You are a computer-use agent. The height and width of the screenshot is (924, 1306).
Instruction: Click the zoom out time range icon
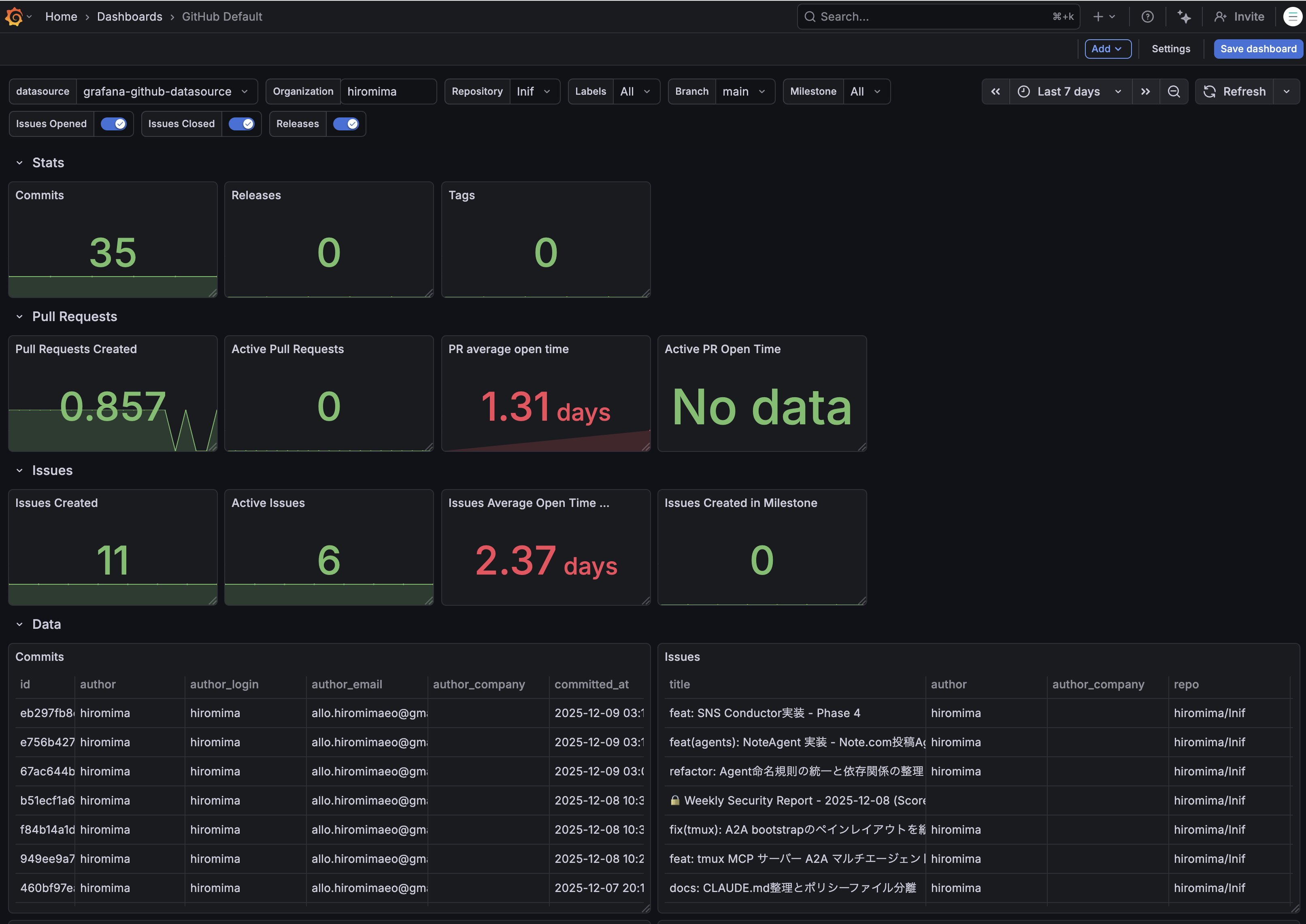coord(1174,92)
